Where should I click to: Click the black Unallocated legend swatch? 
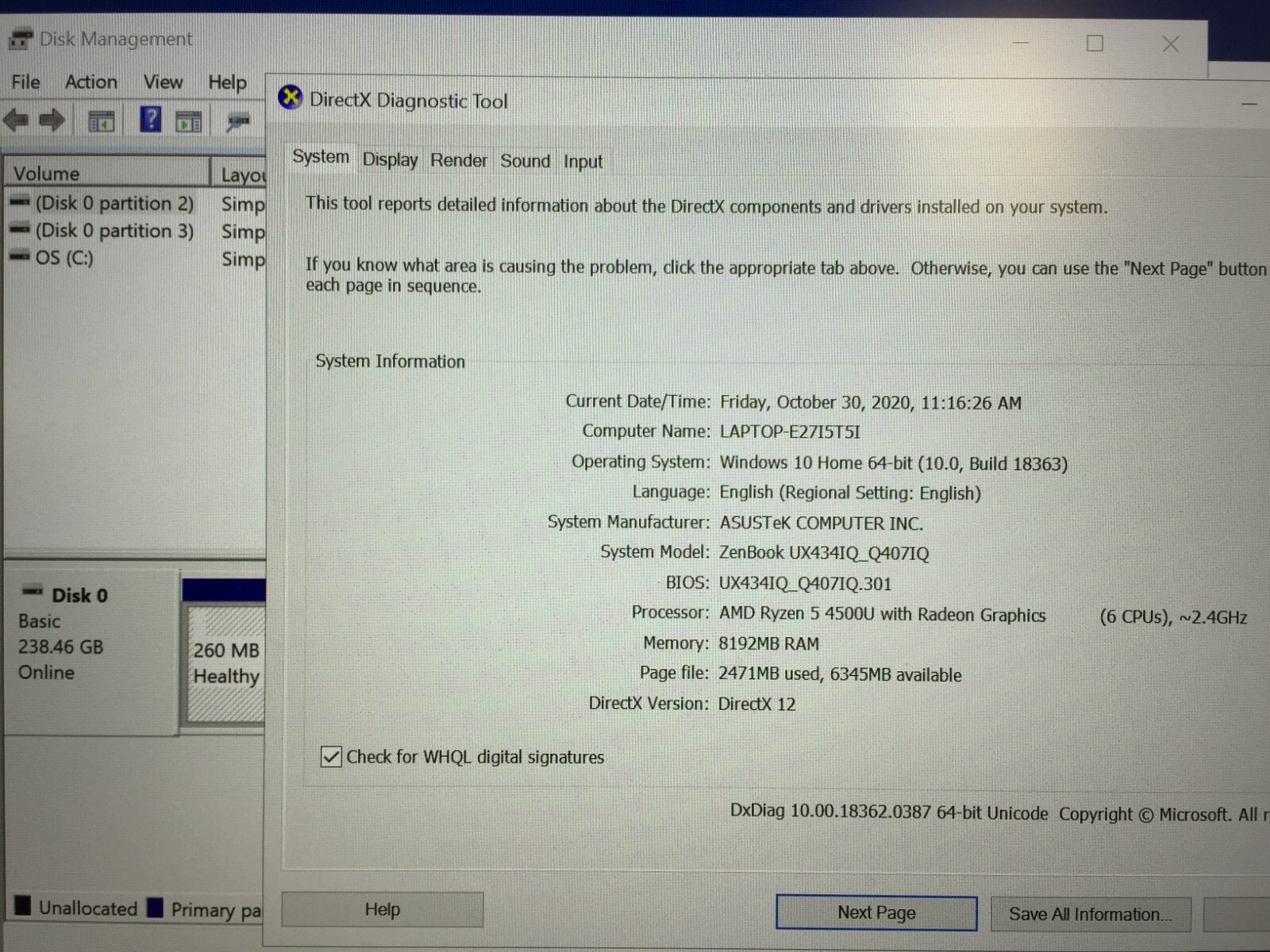click(x=23, y=905)
